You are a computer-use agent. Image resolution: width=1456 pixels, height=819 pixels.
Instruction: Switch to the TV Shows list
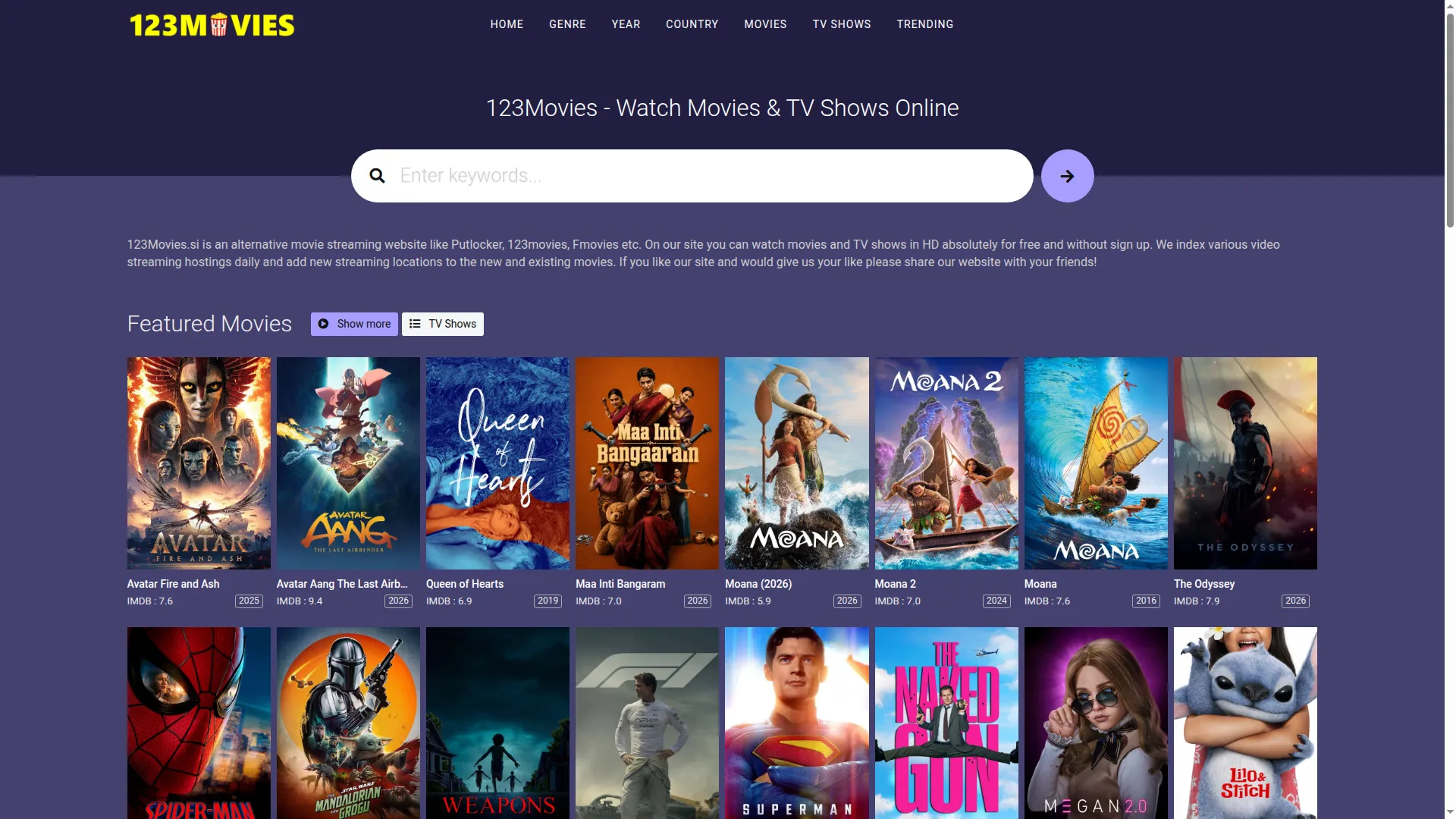tap(443, 324)
